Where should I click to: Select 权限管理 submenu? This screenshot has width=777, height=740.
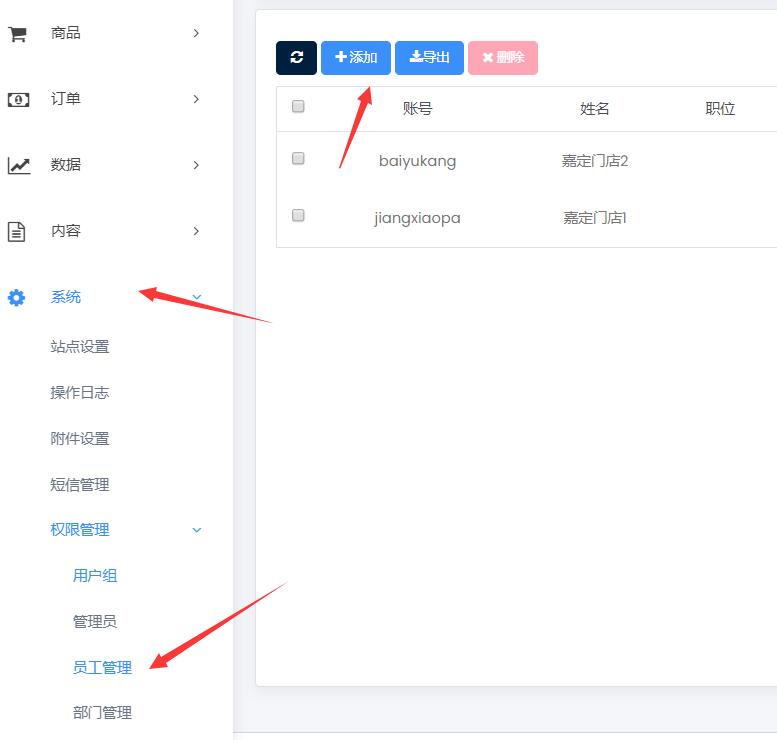80,529
